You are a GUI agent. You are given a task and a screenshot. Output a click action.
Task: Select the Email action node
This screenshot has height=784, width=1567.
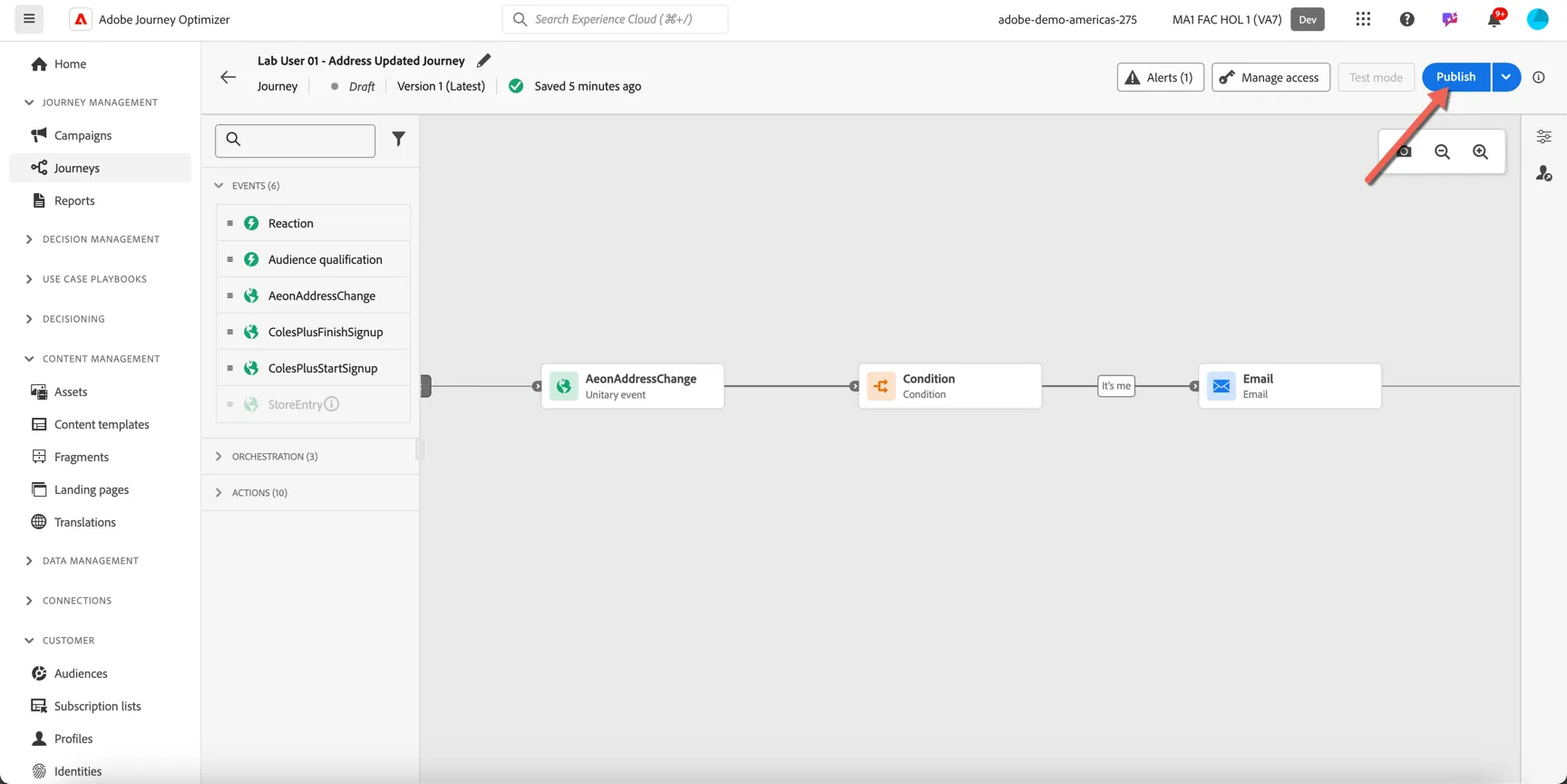pyautogui.click(x=1290, y=386)
